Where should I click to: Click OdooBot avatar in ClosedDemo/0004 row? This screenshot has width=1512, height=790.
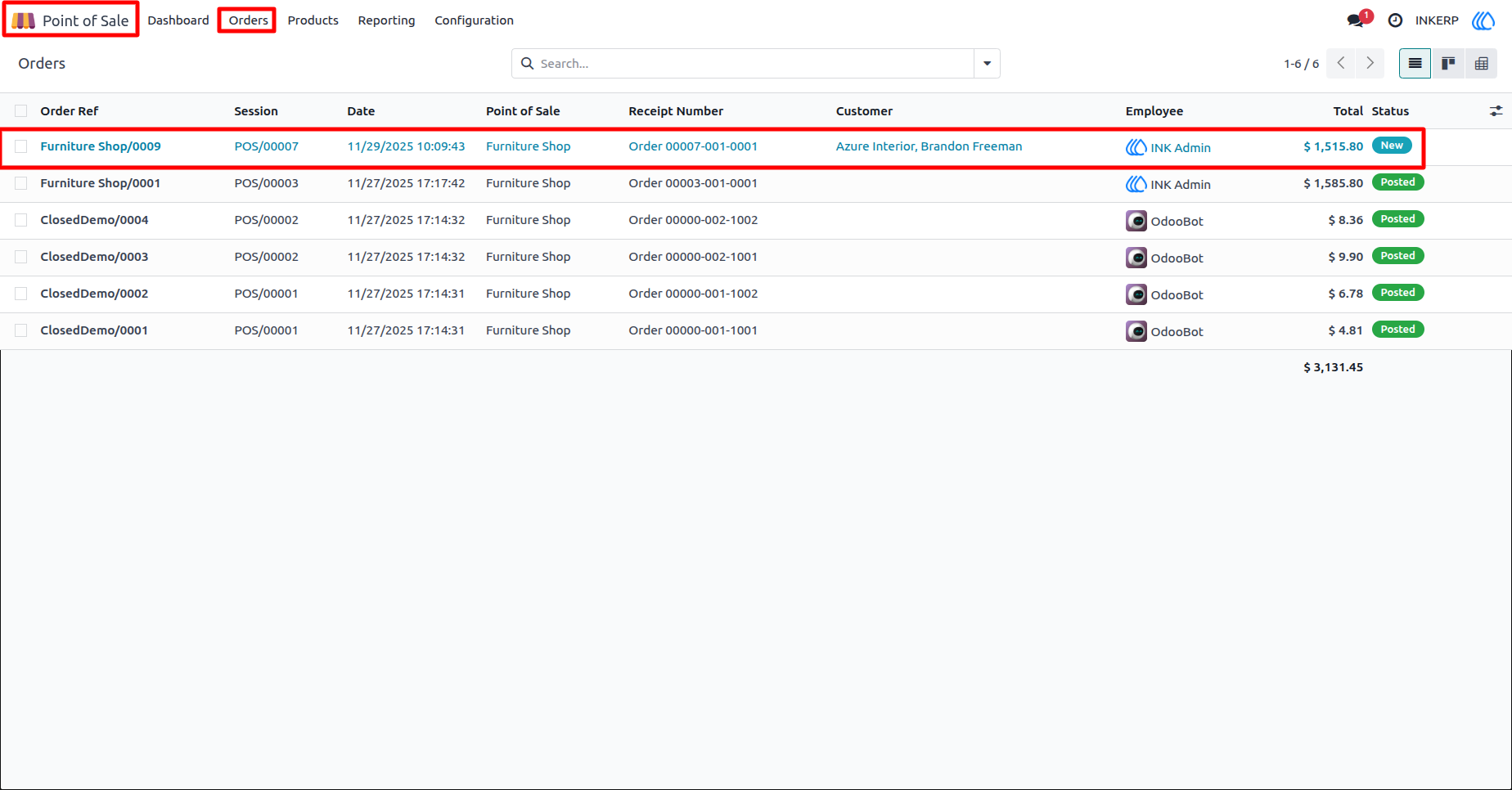point(1136,221)
